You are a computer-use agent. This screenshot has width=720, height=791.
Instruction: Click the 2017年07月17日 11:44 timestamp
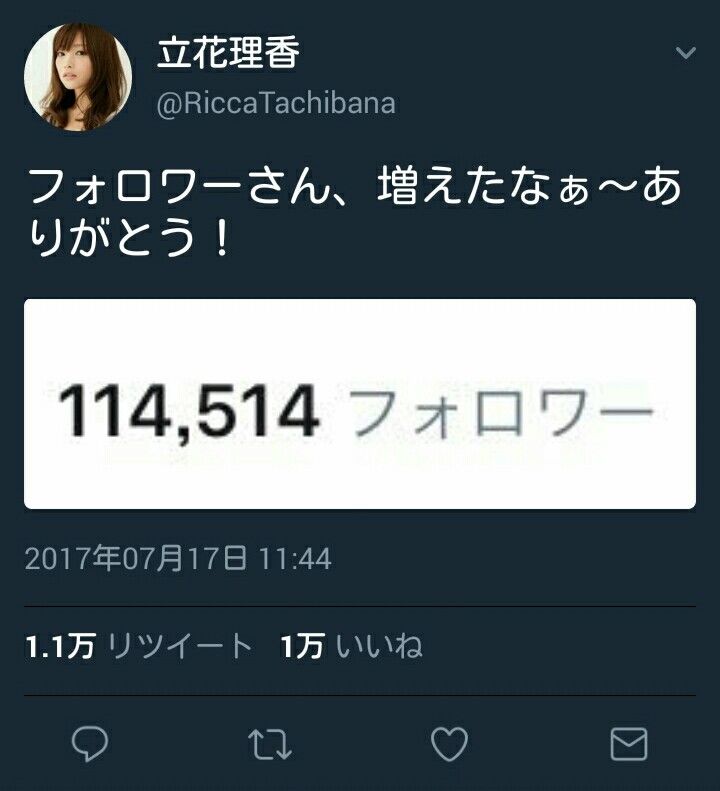(178, 558)
